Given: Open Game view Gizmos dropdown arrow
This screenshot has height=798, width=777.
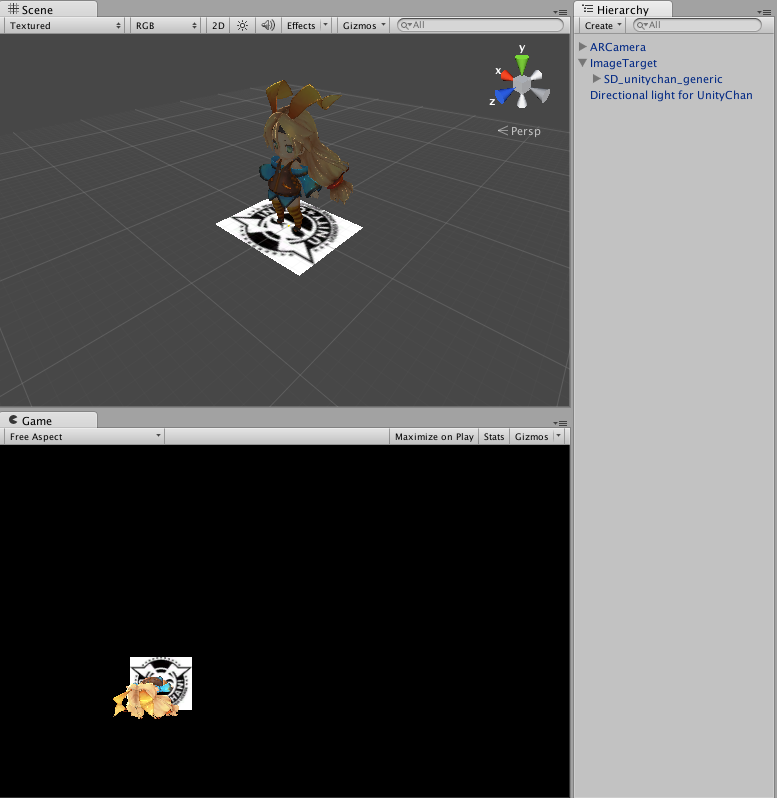Looking at the screenshot, I should pos(559,436).
